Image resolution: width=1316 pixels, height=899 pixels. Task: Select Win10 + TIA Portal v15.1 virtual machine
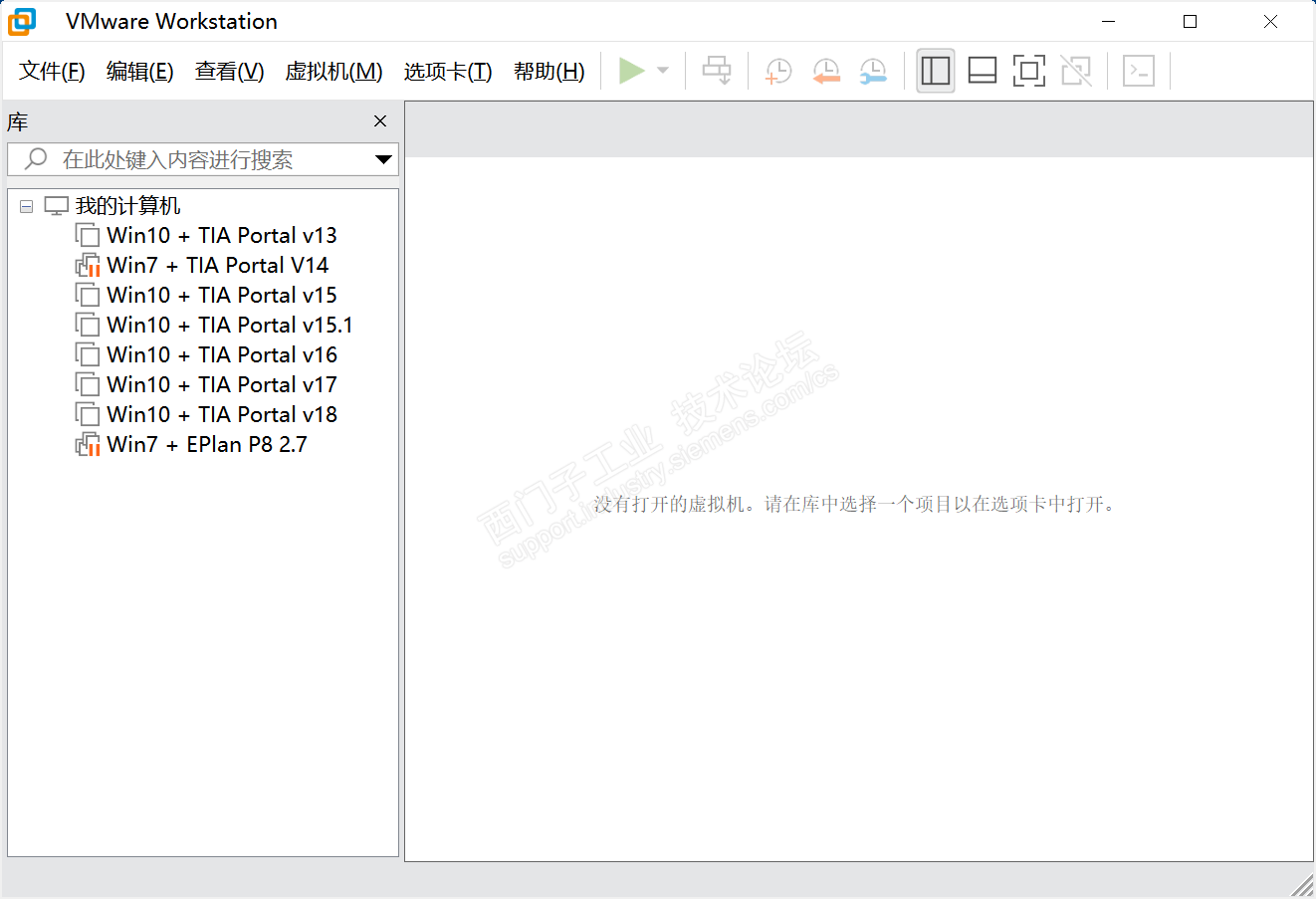pyautogui.click(x=230, y=326)
